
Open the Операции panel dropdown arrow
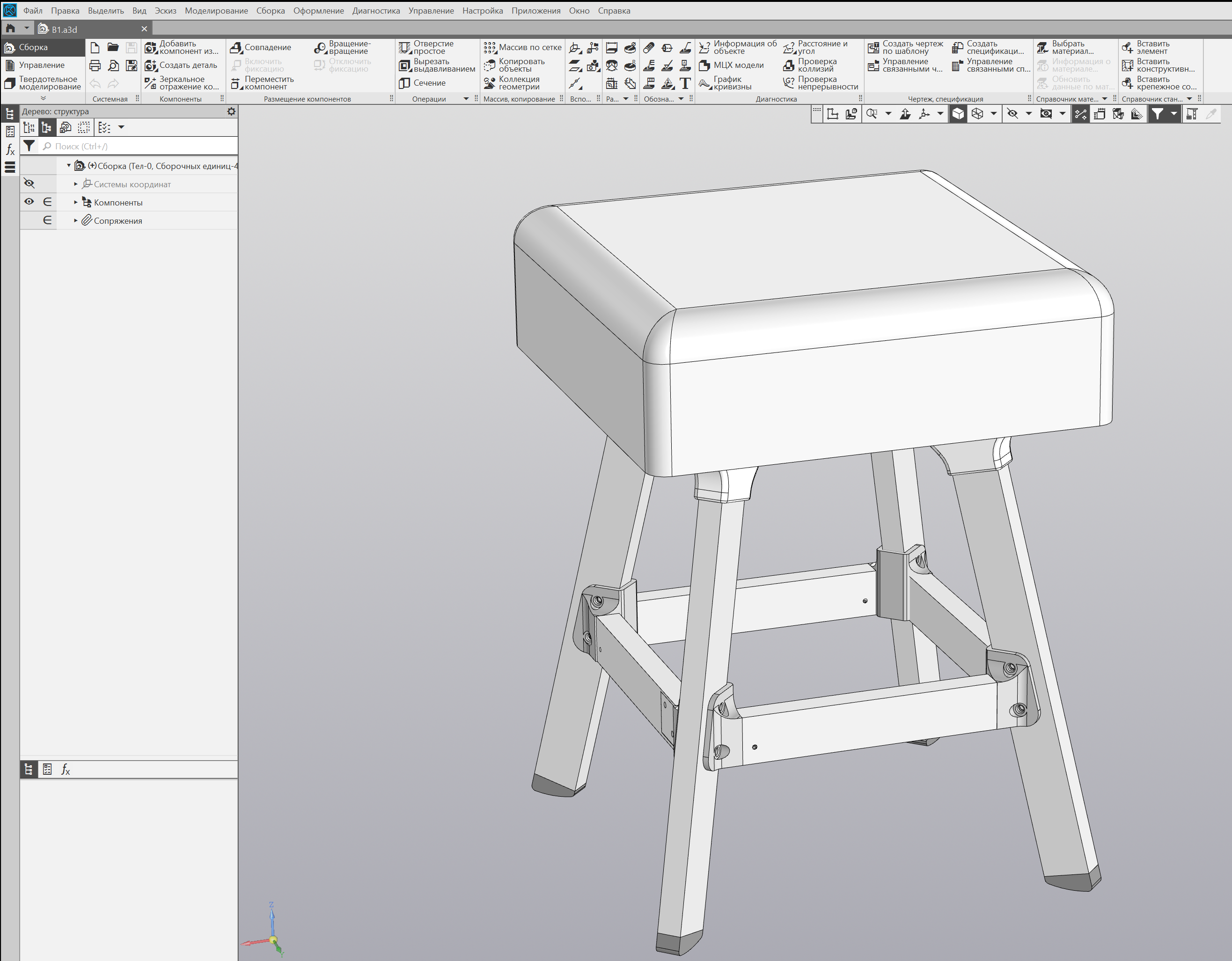[466, 99]
